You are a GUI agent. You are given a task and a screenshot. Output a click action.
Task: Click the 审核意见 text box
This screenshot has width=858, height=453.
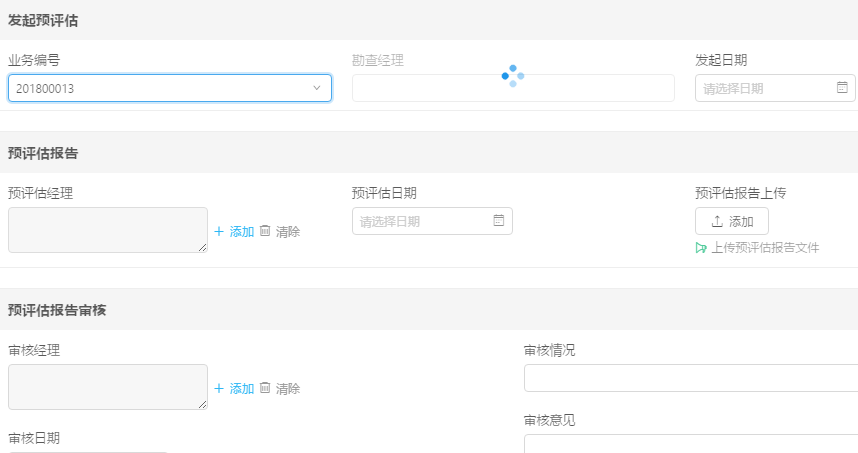(691, 444)
